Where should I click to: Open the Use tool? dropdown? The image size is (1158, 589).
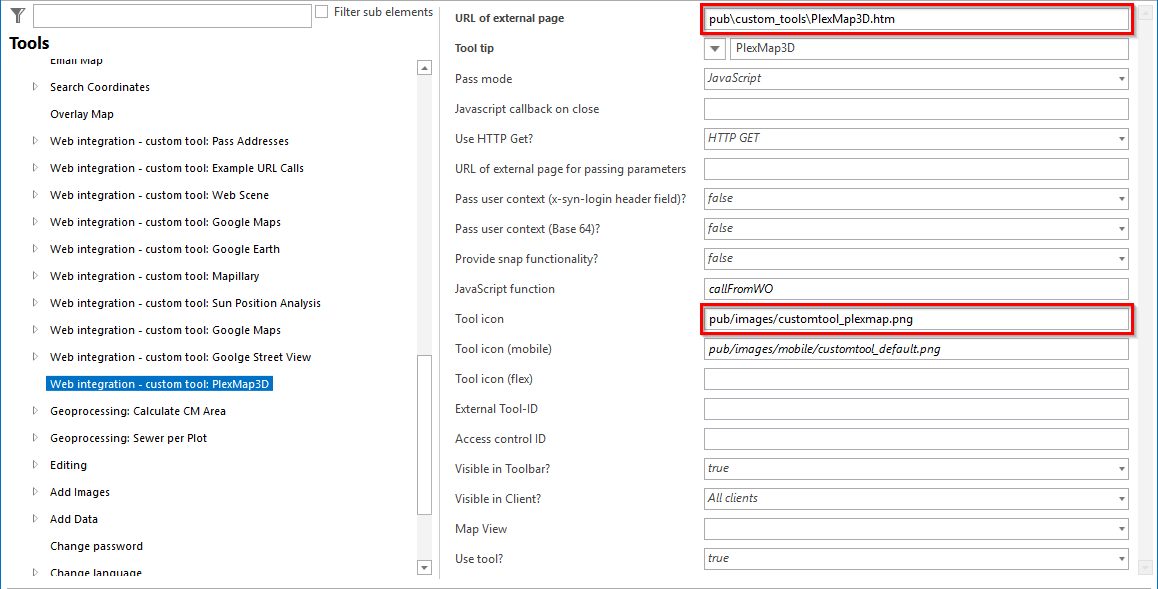(1121, 558)
